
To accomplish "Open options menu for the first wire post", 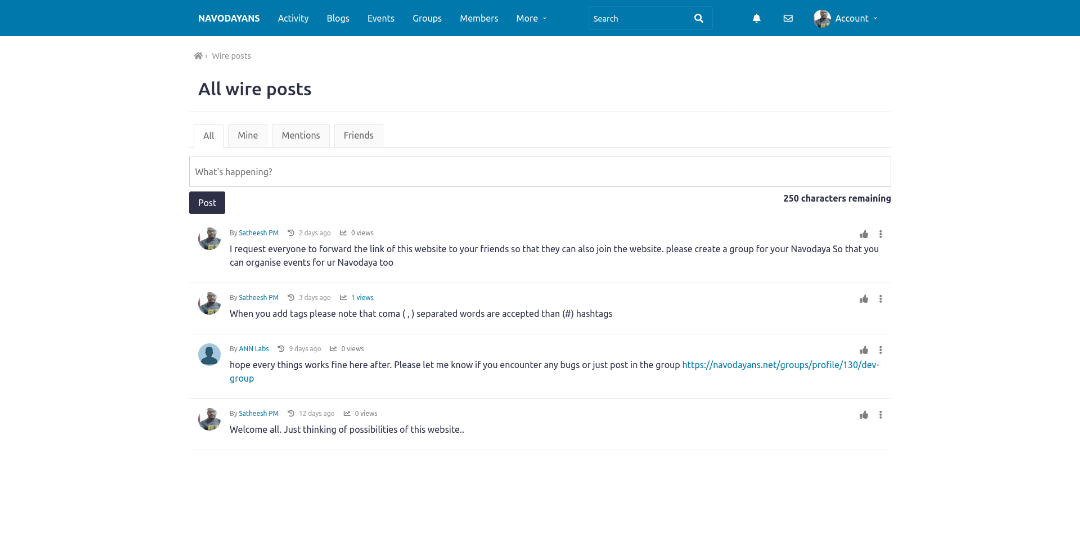I will point(880,234).
